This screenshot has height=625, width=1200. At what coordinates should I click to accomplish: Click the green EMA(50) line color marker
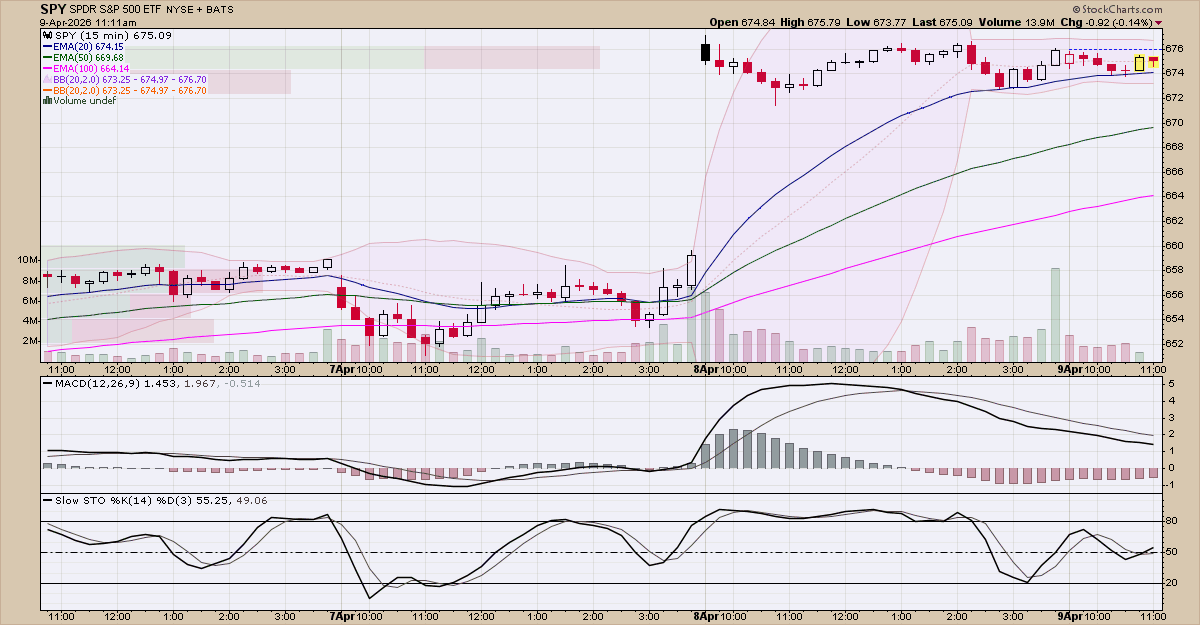pyautogui.click(x=47, y=58)
